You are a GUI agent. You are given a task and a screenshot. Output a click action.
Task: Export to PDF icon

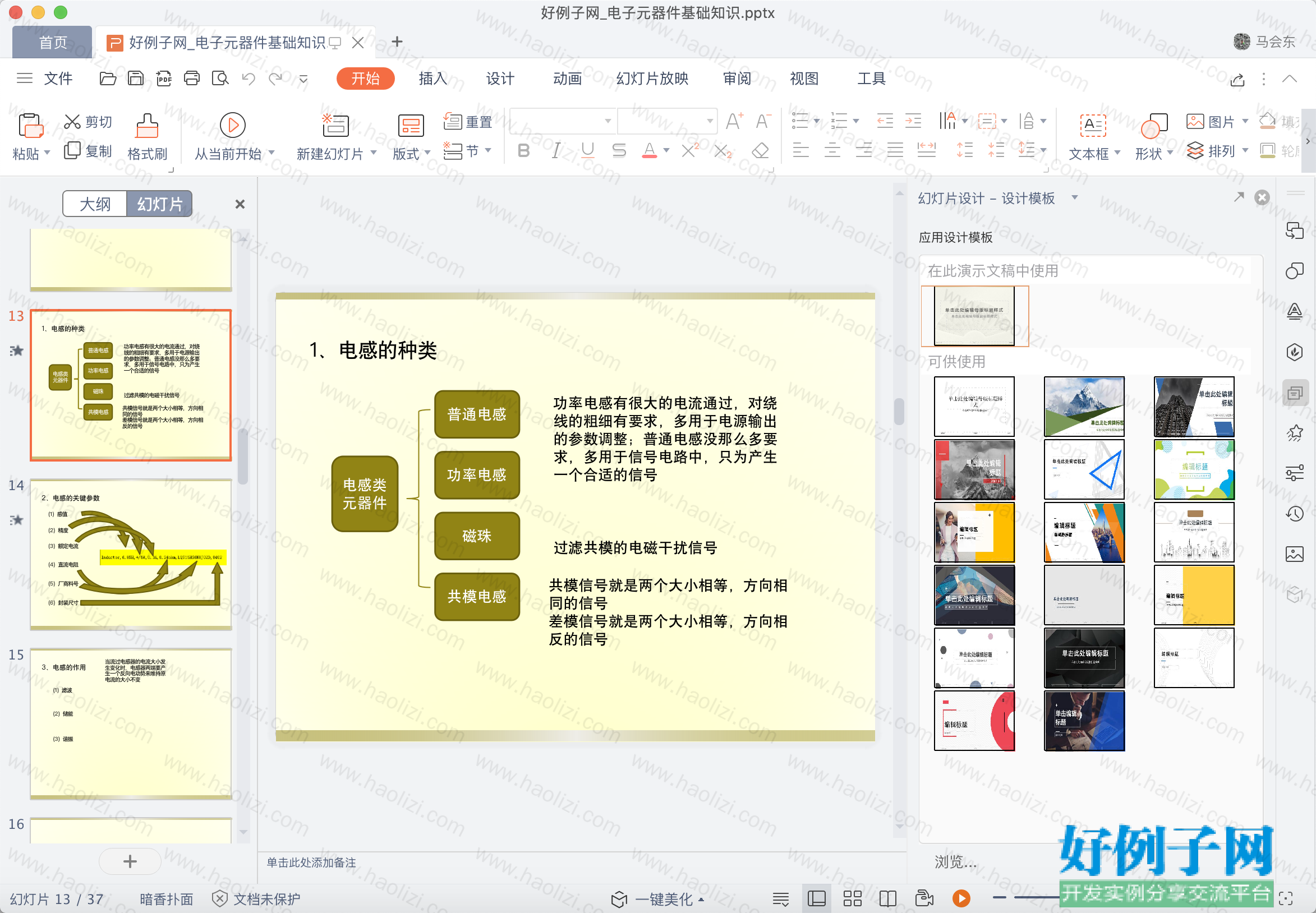(164, 79)
